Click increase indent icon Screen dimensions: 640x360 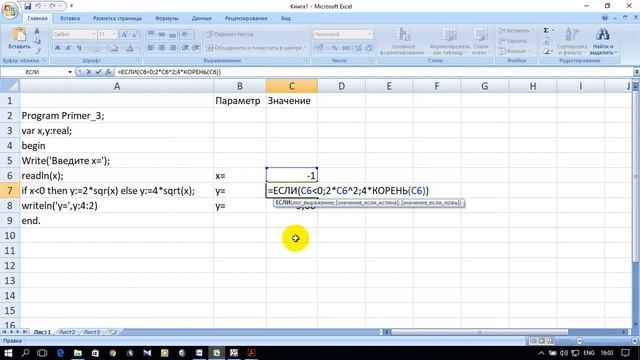coord(196,48)
